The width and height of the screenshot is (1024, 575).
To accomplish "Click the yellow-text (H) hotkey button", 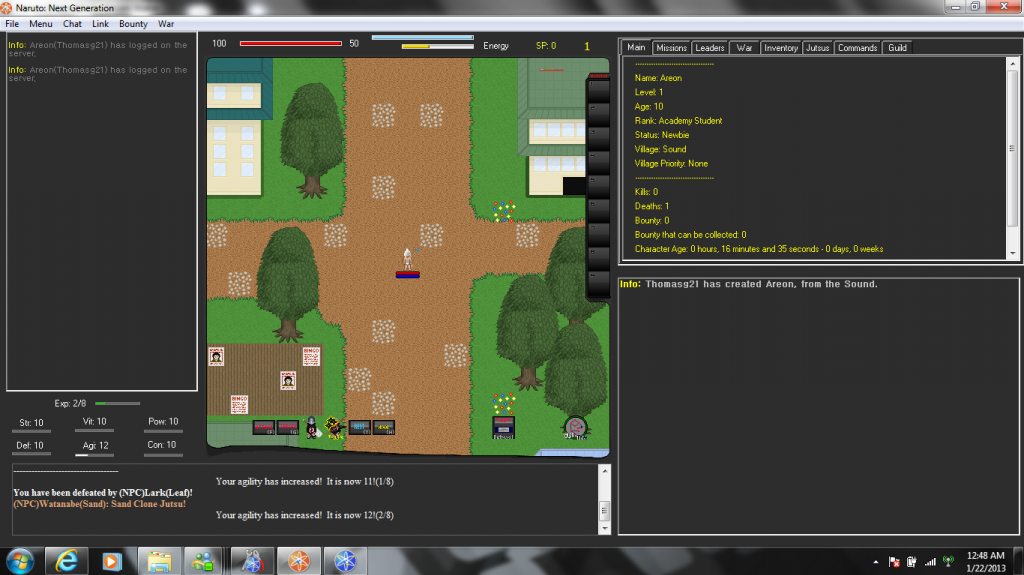I will click(x=384, y=427).
